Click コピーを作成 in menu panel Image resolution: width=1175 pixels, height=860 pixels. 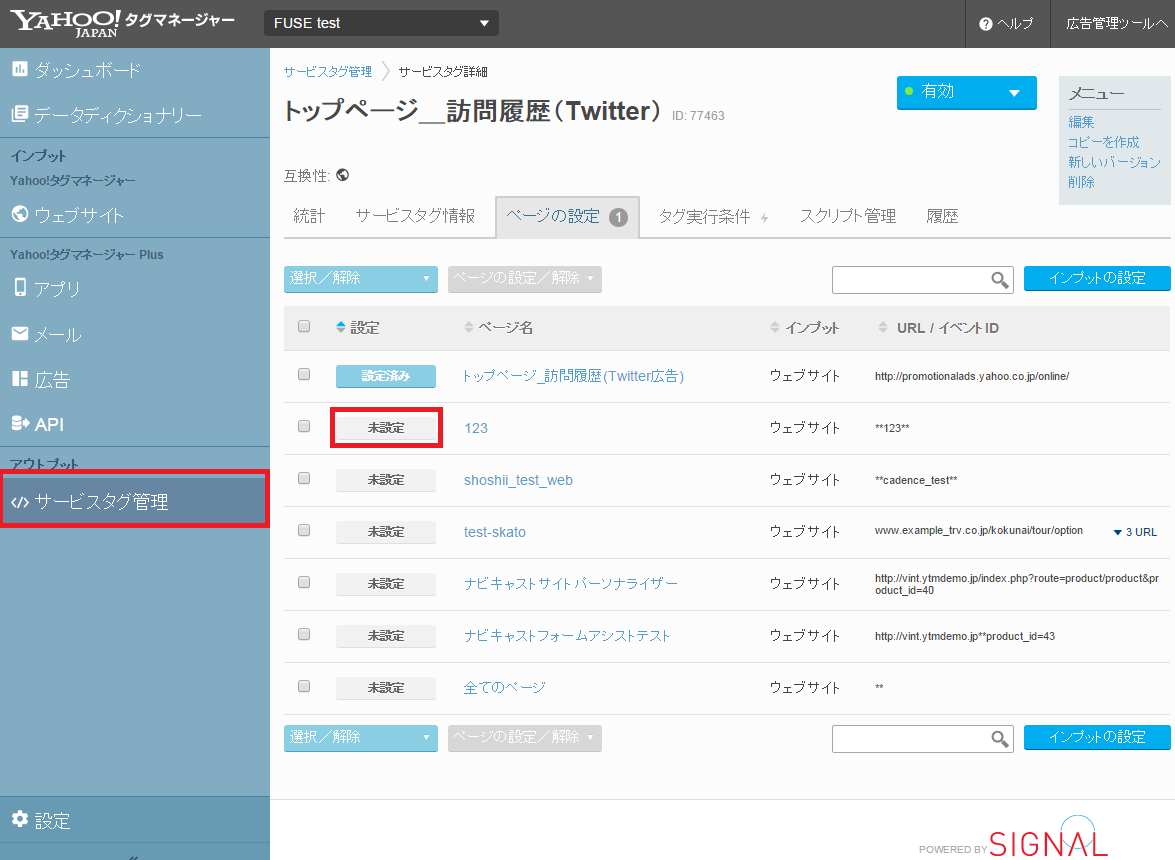[x=1103, y=142]
